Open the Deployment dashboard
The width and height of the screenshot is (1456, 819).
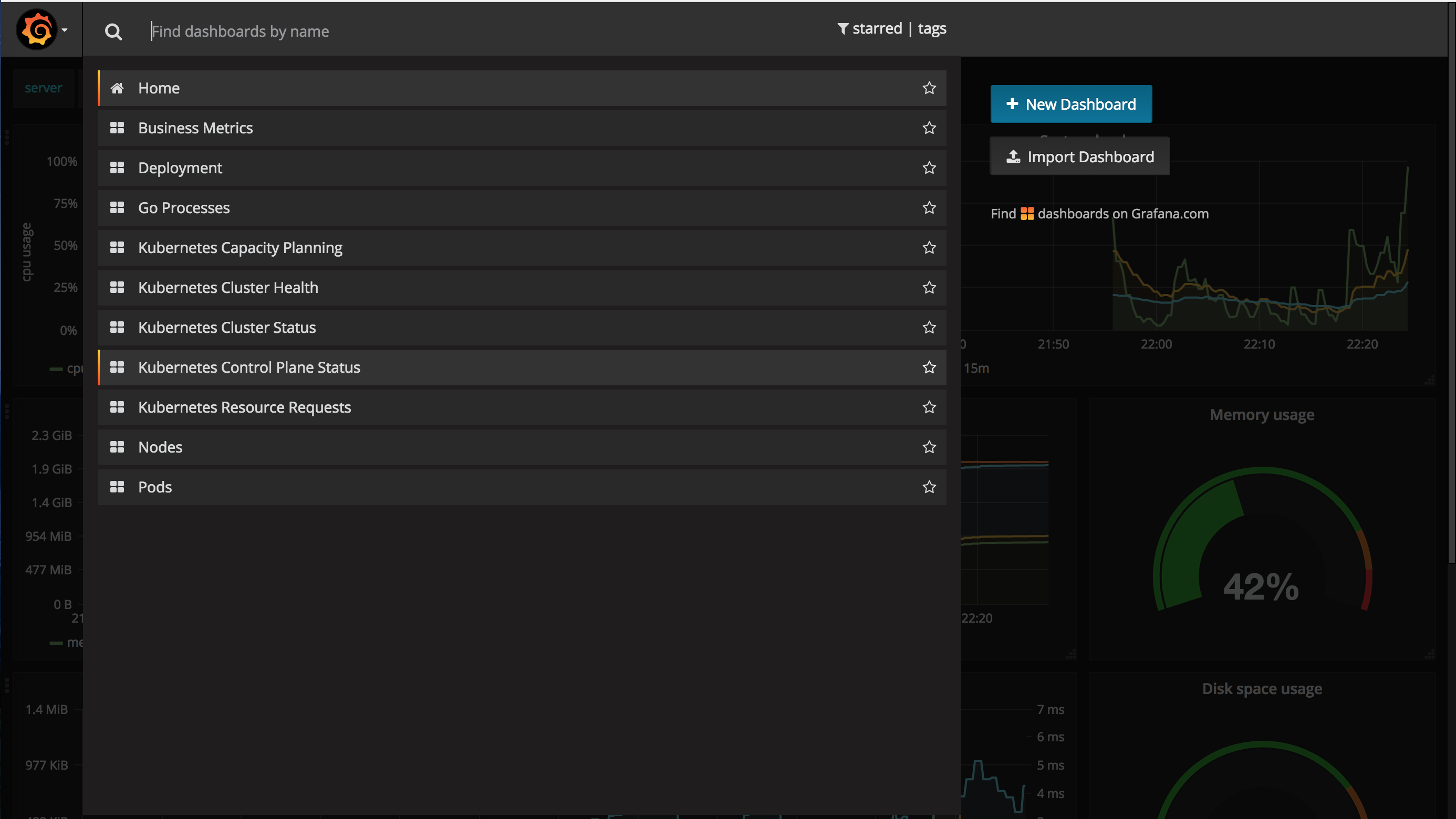tap(522, 168)
